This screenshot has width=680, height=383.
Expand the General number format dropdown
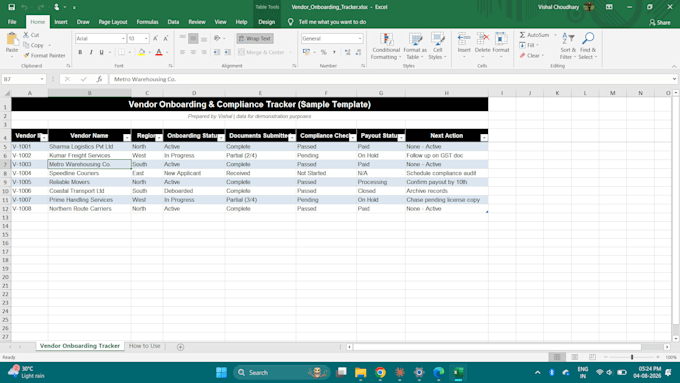click(x=360, y=39)
